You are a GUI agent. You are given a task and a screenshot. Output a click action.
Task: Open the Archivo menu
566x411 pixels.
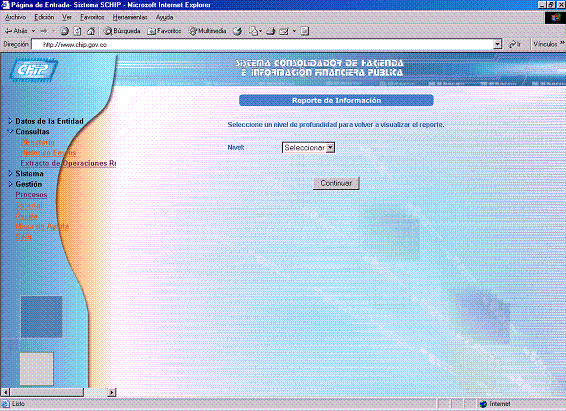coord(16,17)
